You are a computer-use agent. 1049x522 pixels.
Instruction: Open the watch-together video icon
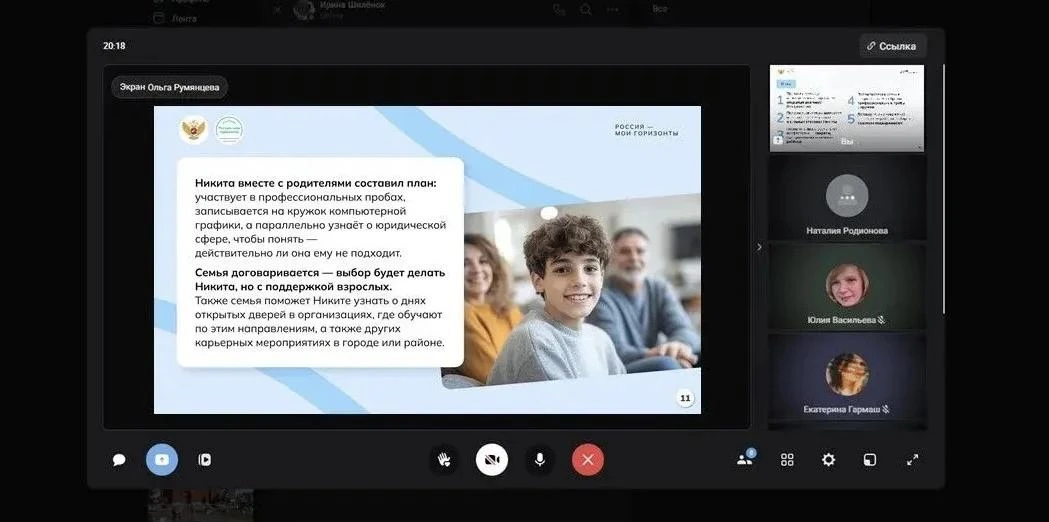[205, 460]
